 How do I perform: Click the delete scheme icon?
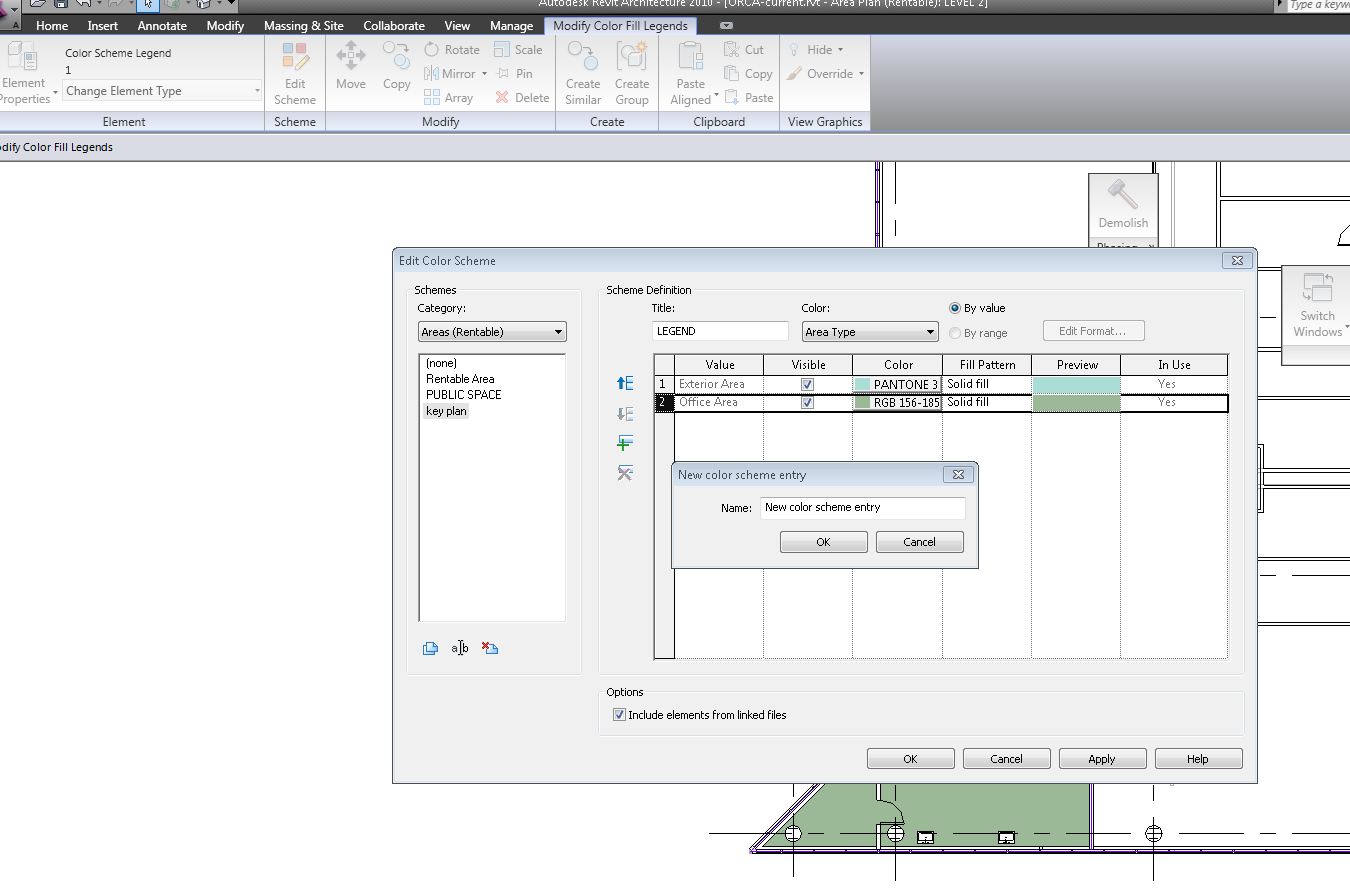point(490,648)
